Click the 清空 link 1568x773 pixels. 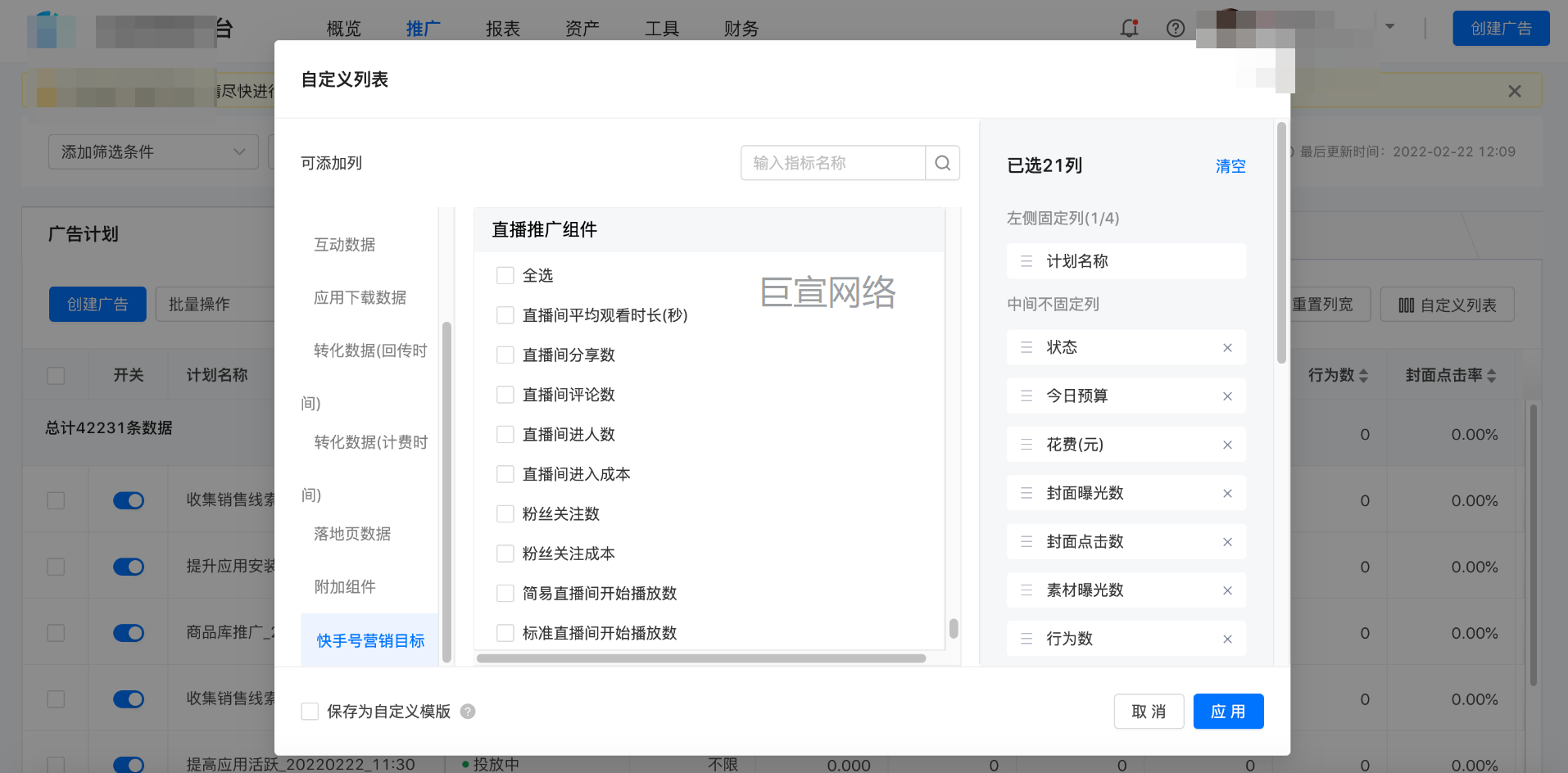point(1230,166)
